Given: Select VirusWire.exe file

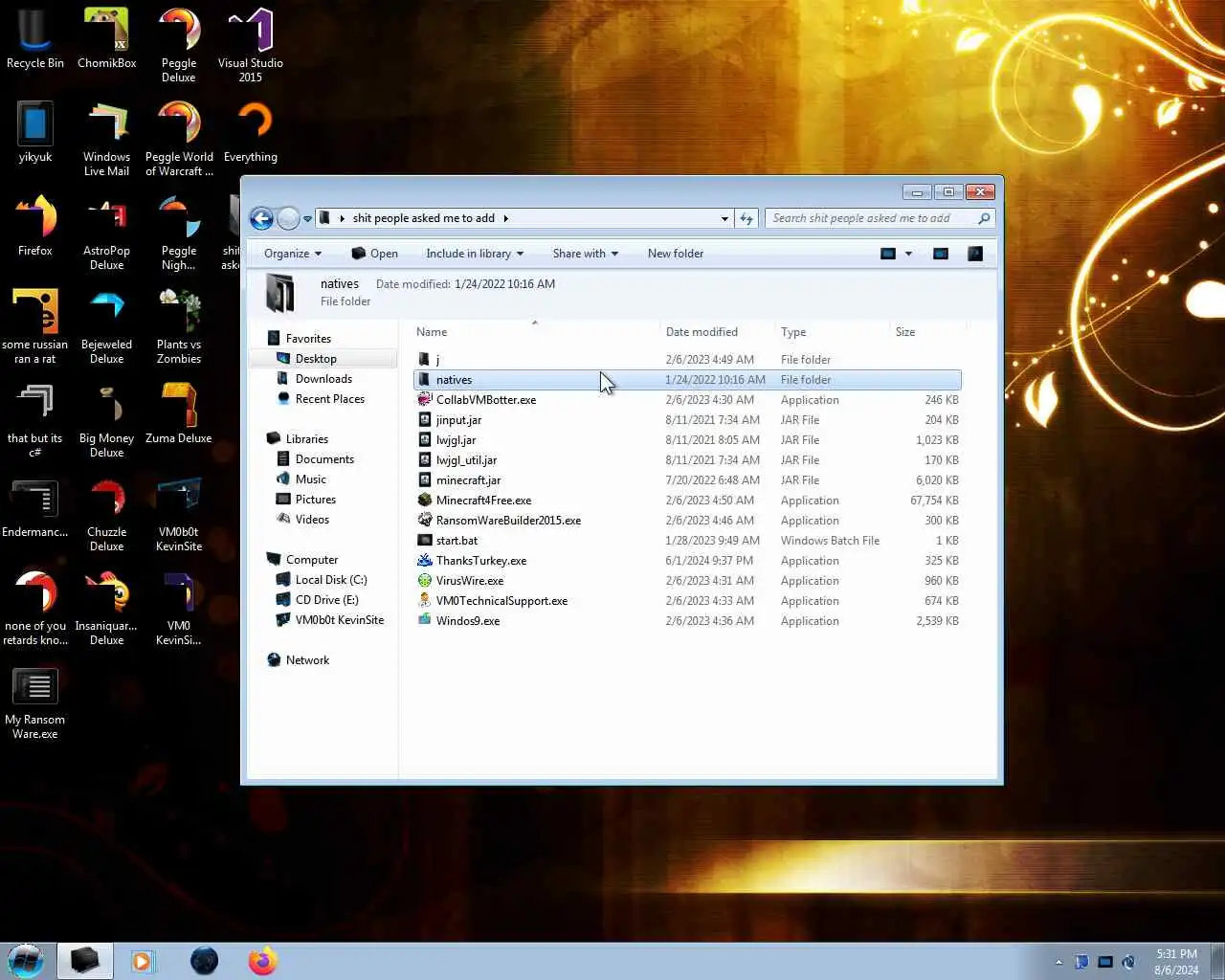Looking at the screenshot, I should click(687, 581).
